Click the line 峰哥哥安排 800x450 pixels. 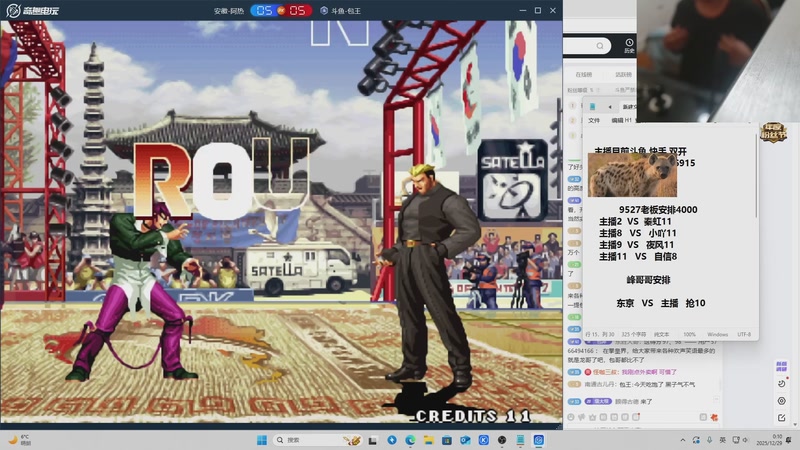tap(648, 280)
